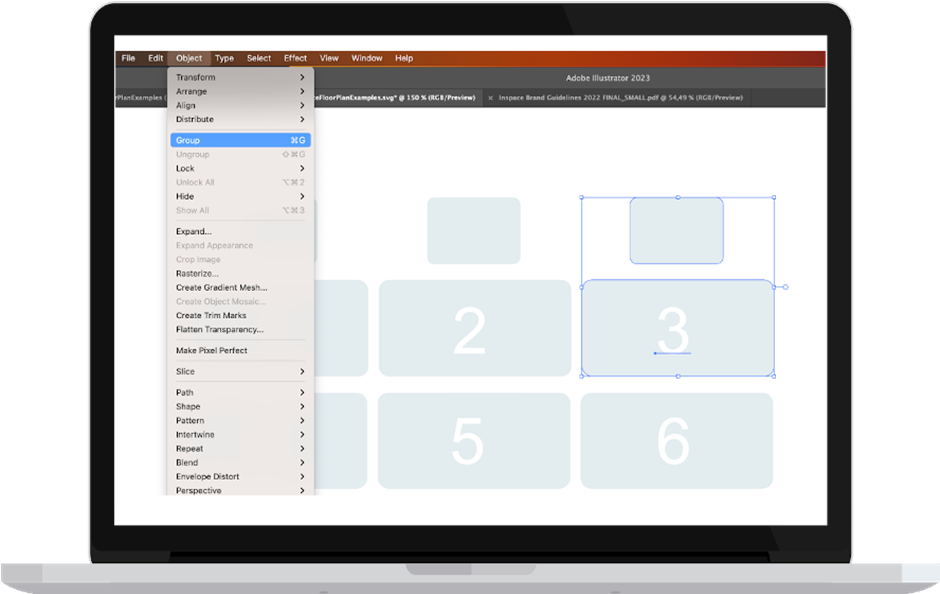The image size is (940, 594).
Task: Expand the Transform submenu
Action: pyautogui.click(x=240, y=77)
